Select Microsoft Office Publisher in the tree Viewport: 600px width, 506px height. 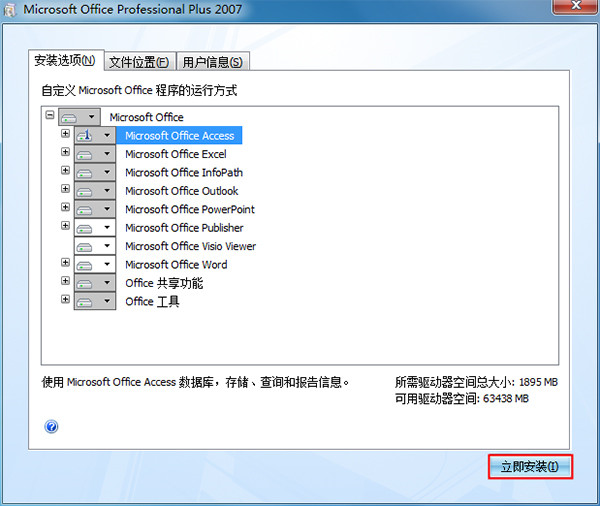(x=184, y=228)
